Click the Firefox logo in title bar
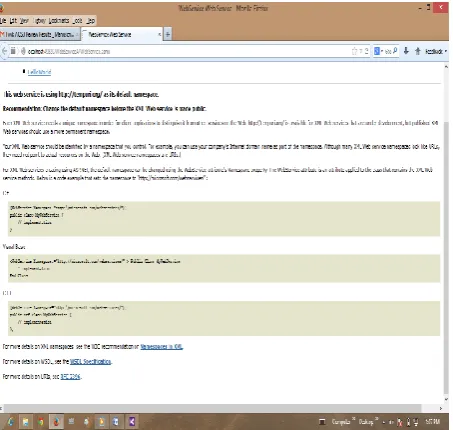The width and height of the screenshot is (453, 430). click(2, 8)
